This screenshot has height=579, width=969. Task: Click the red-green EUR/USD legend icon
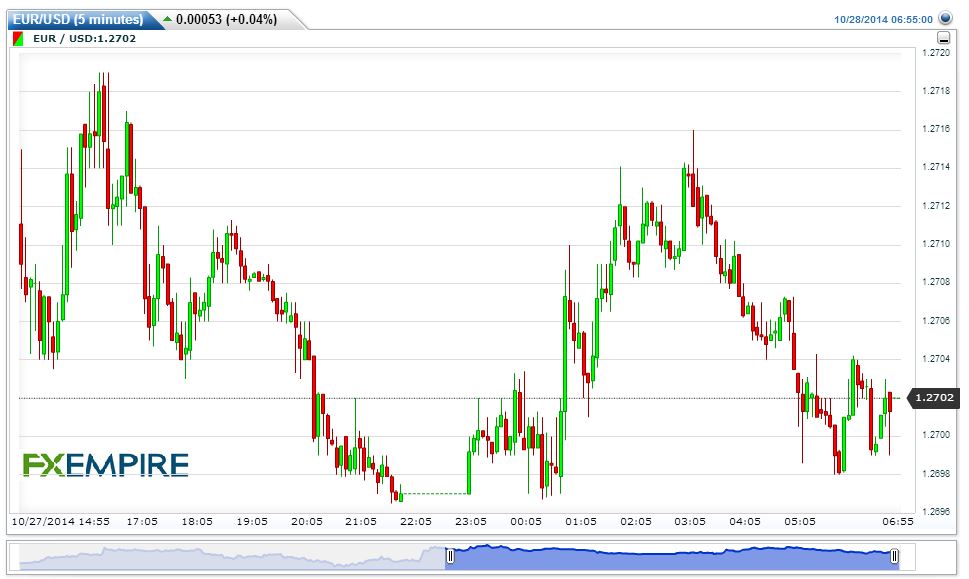pos(18,38)
